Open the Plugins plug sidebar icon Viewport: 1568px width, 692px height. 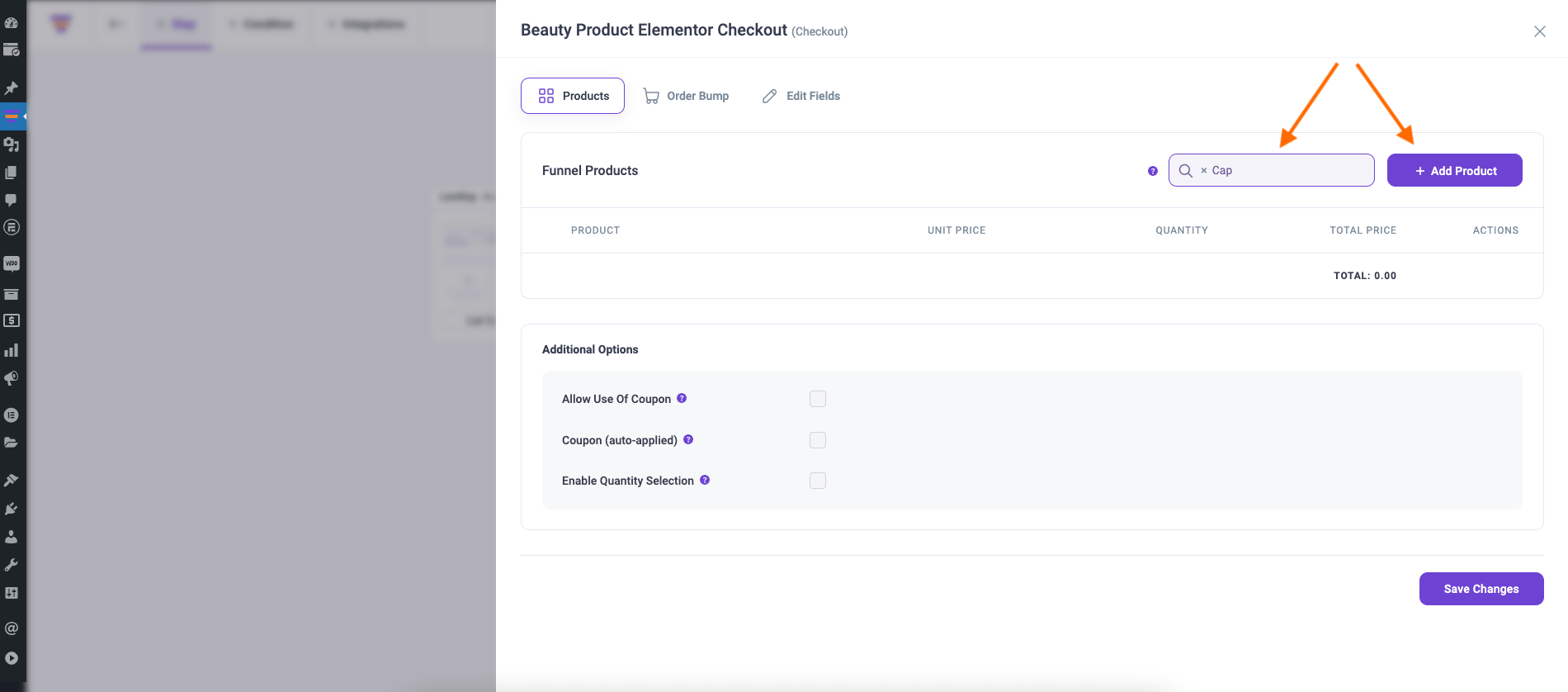coord(12,509)
